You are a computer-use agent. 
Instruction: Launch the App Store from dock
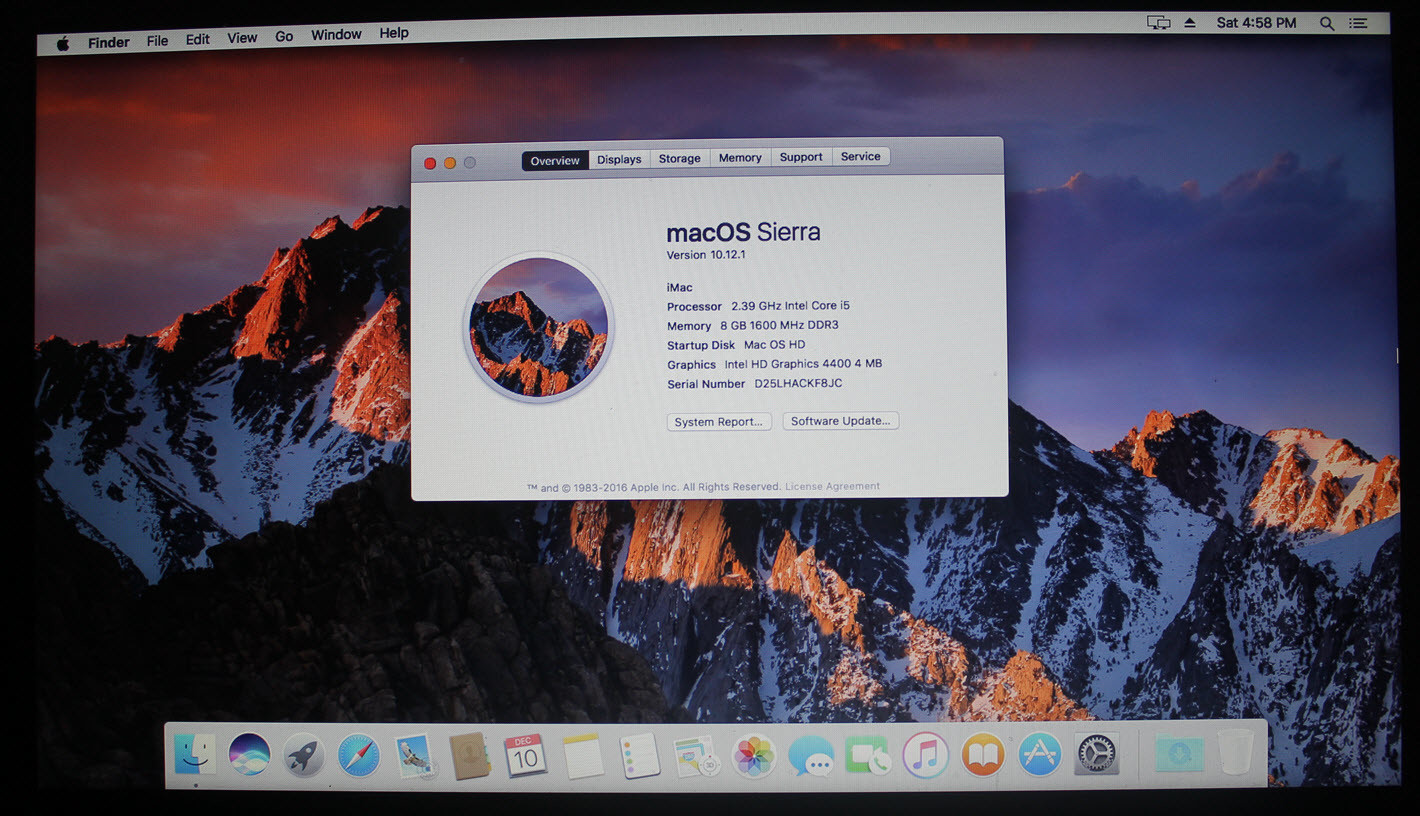[1040, 754]
